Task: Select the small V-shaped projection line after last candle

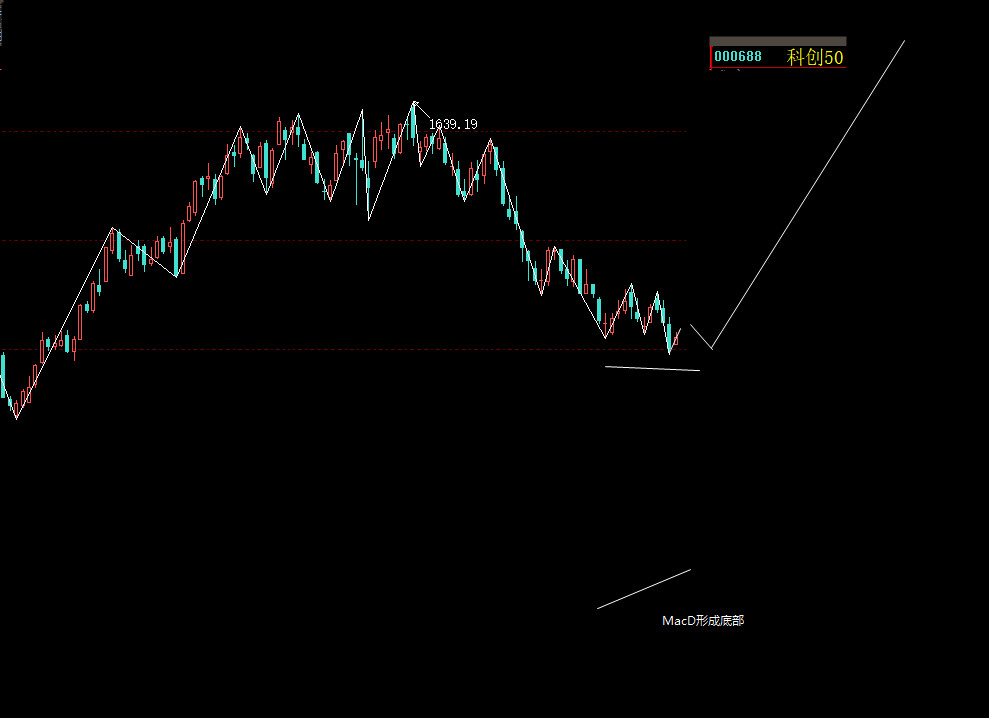Action: pyautogui.click(x=701, y=336)
